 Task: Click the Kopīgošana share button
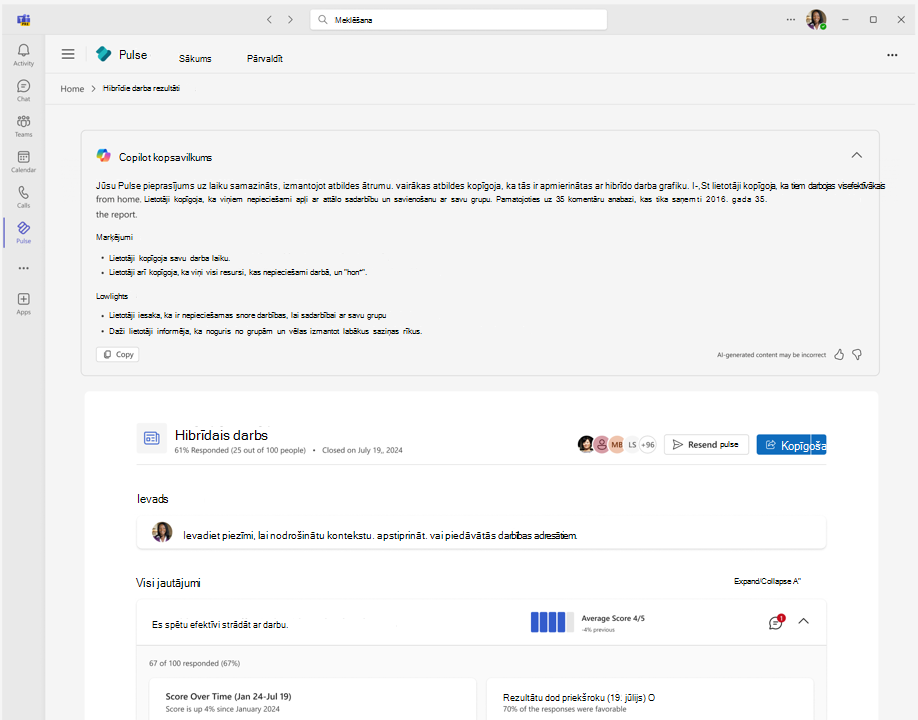[x=790, y=444]
